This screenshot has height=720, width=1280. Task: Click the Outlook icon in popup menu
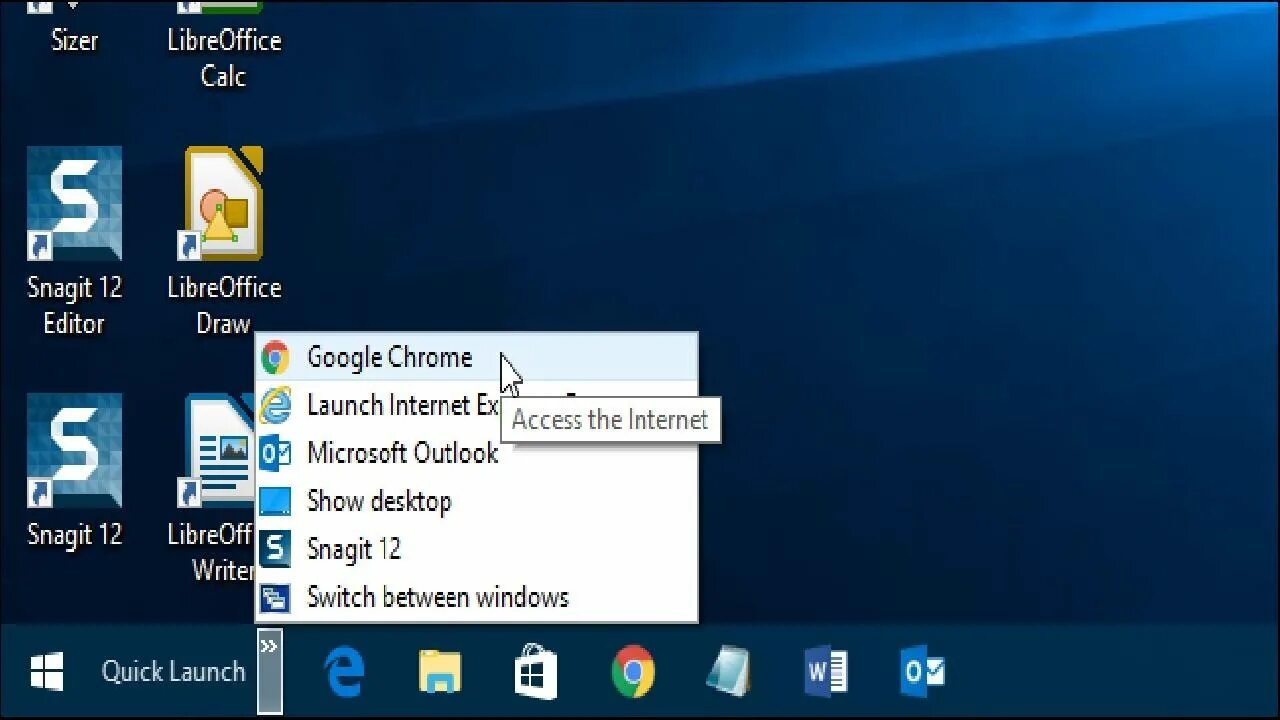point(275,453)
